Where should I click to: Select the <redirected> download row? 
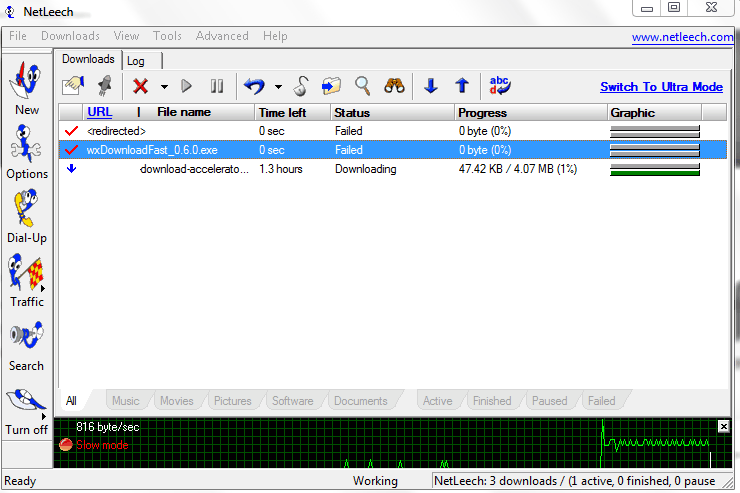pos(393,131)
